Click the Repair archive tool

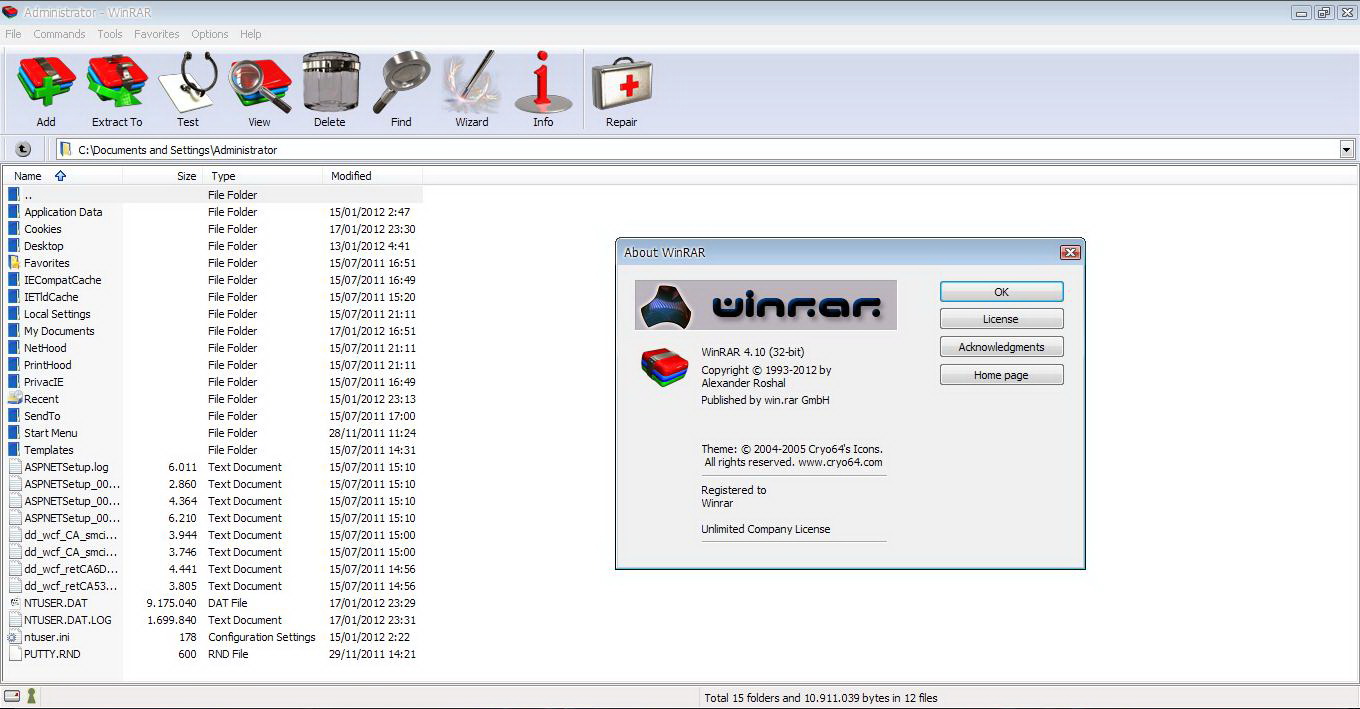coord(620,88)
